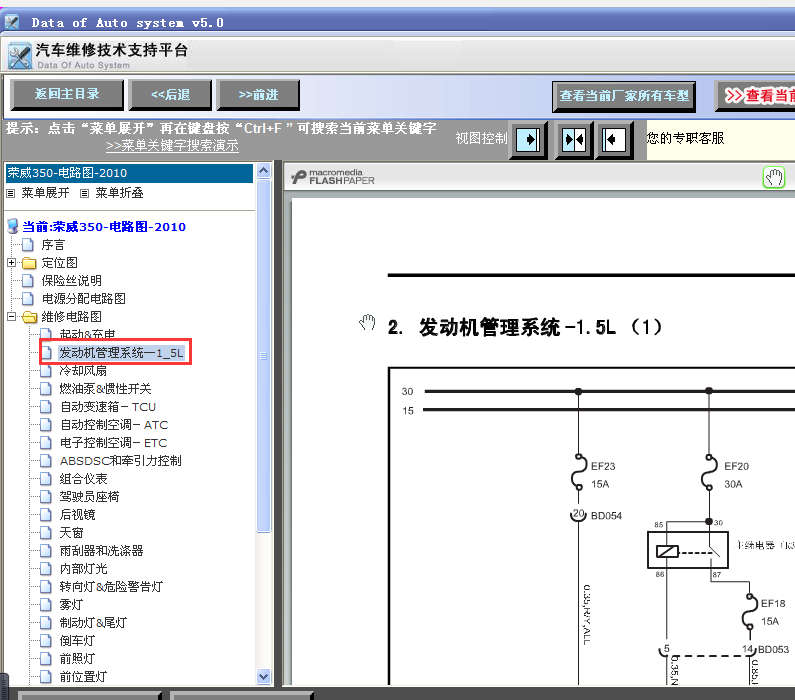795x700 pixels.
Task: Open 天窗 diagram
Action: click(x=71, y=533)
